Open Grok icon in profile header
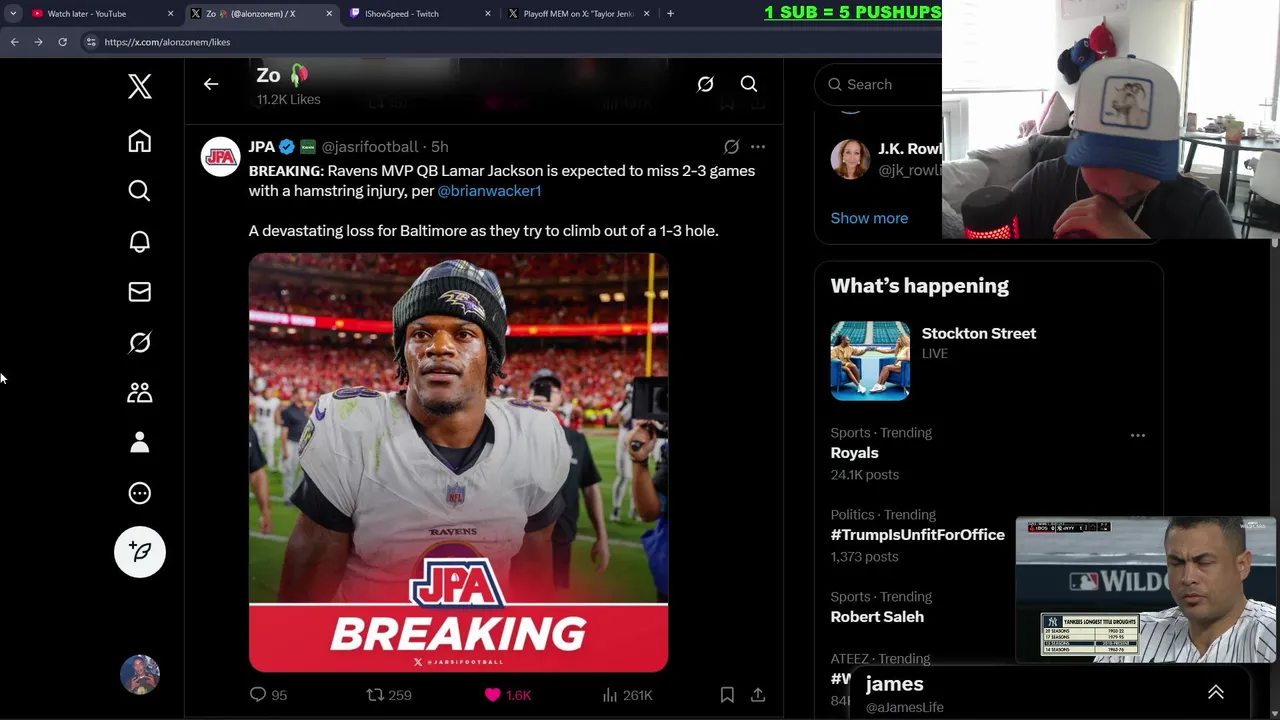 coord(705,84)
